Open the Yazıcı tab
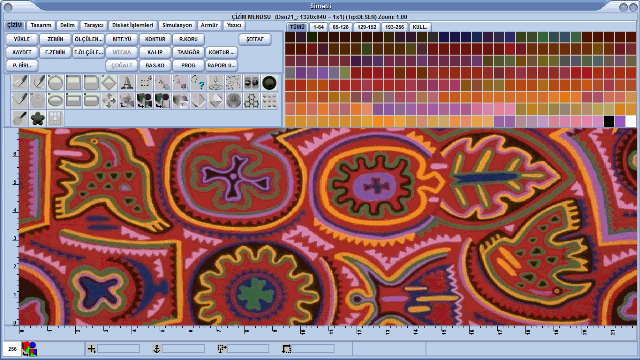Screen dimensions: 640x360 (234, 25)
